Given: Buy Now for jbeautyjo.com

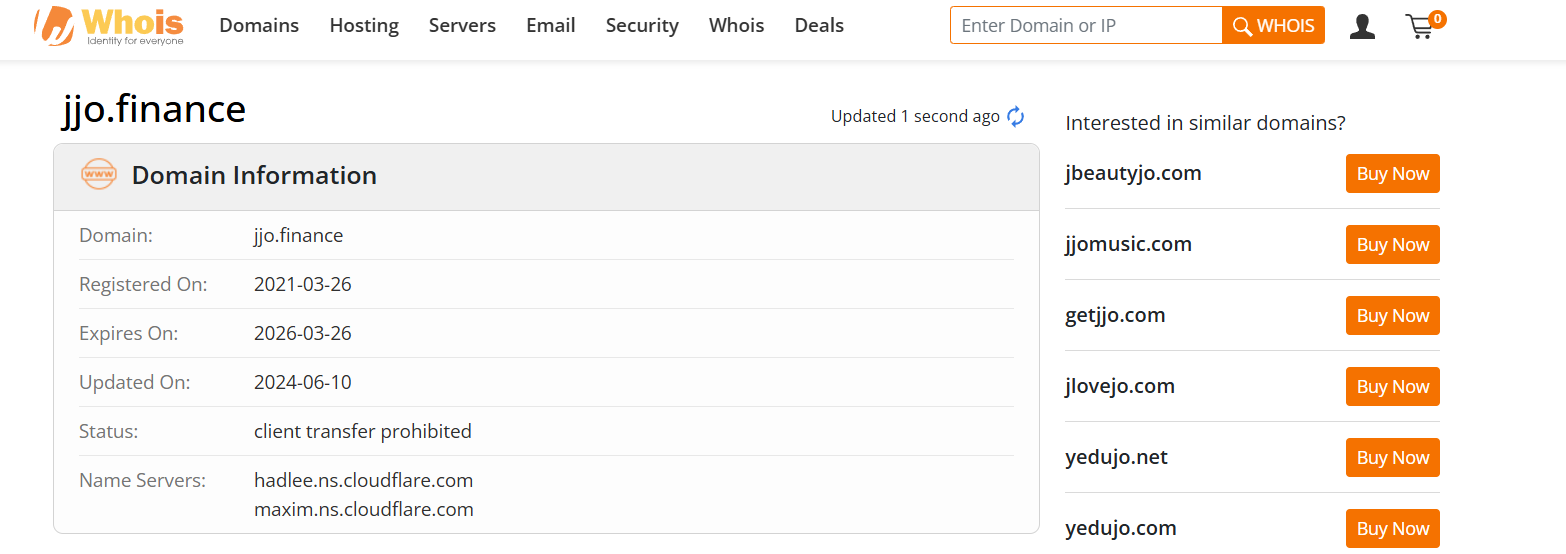Looking at the screenshot, I should pyautogui.click(x=1393, y=173).
